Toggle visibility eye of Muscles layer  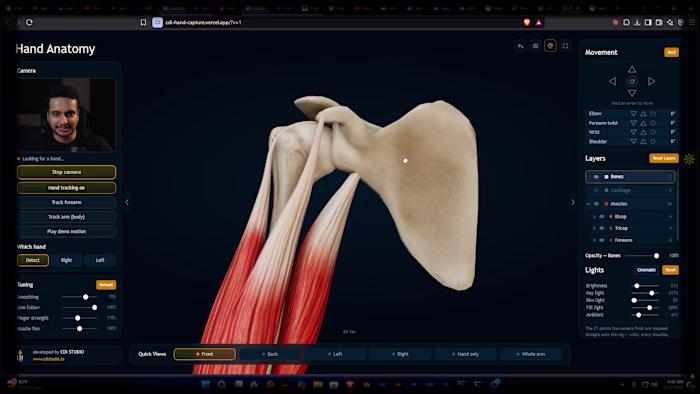click(596, 204)
